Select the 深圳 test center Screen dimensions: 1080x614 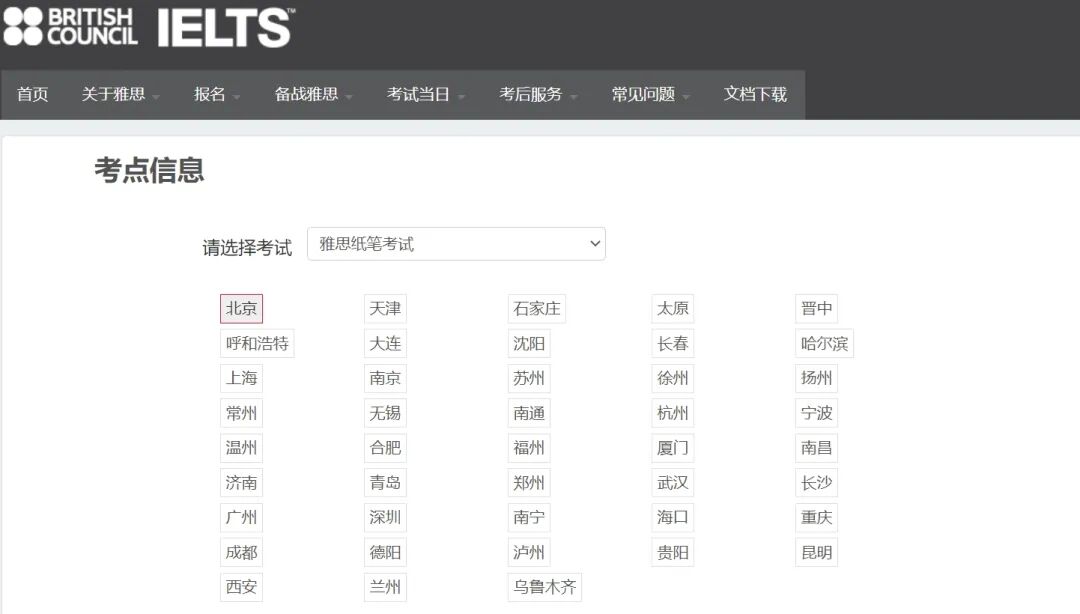tap(385, 517)
